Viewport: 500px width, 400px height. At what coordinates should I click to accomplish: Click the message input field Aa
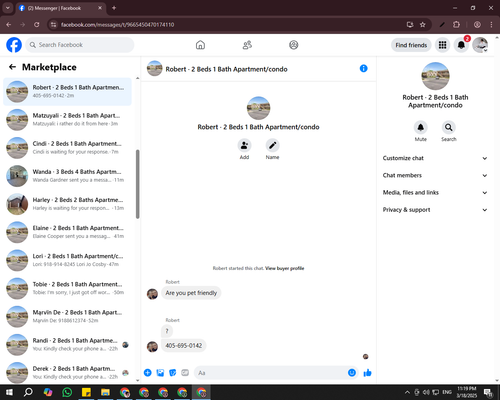[271, 373]
